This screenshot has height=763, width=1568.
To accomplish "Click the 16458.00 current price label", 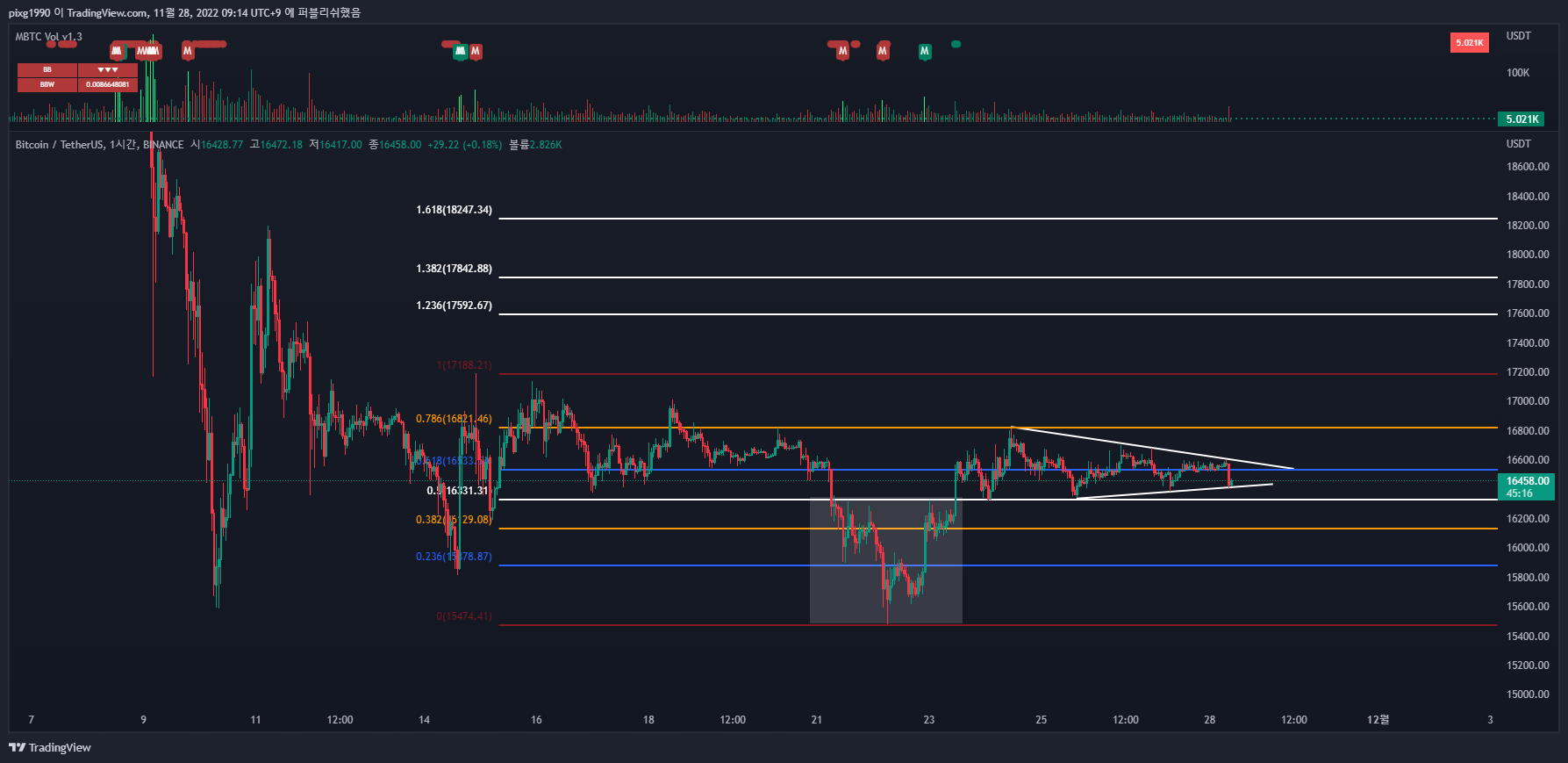I will (x=1528, y=486).
